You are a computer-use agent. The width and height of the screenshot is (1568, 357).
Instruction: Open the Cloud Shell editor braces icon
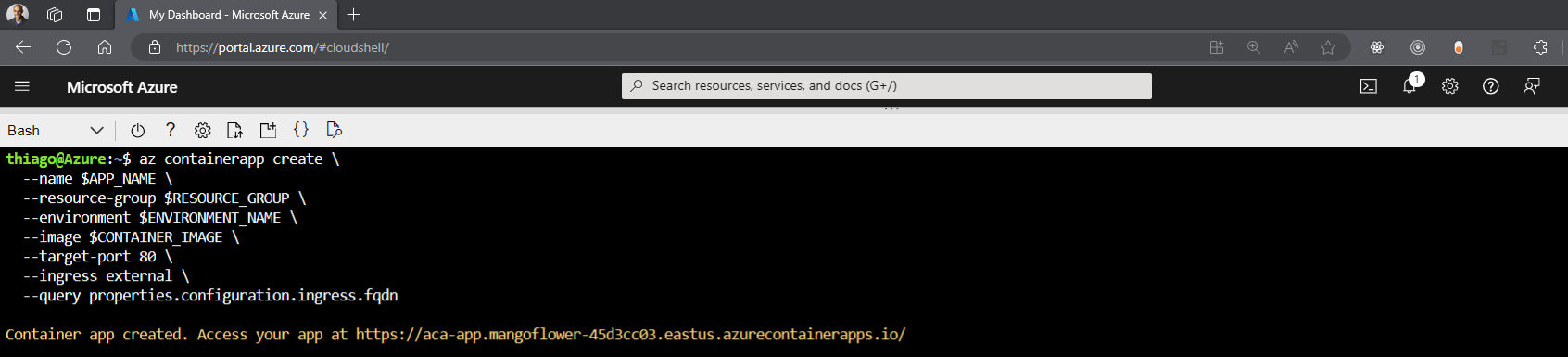[301, 130]
